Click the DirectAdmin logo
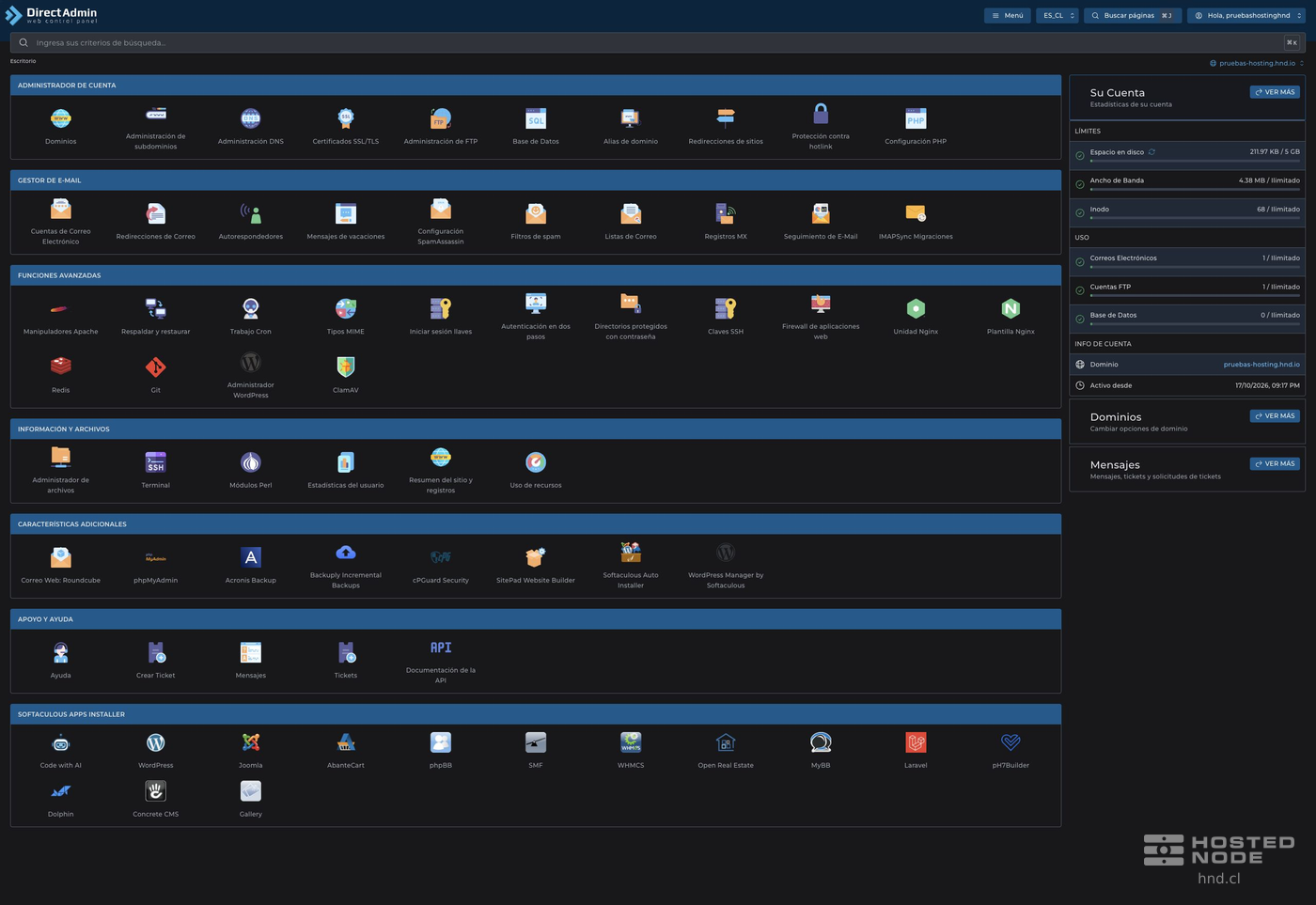 tap(52, 15)
